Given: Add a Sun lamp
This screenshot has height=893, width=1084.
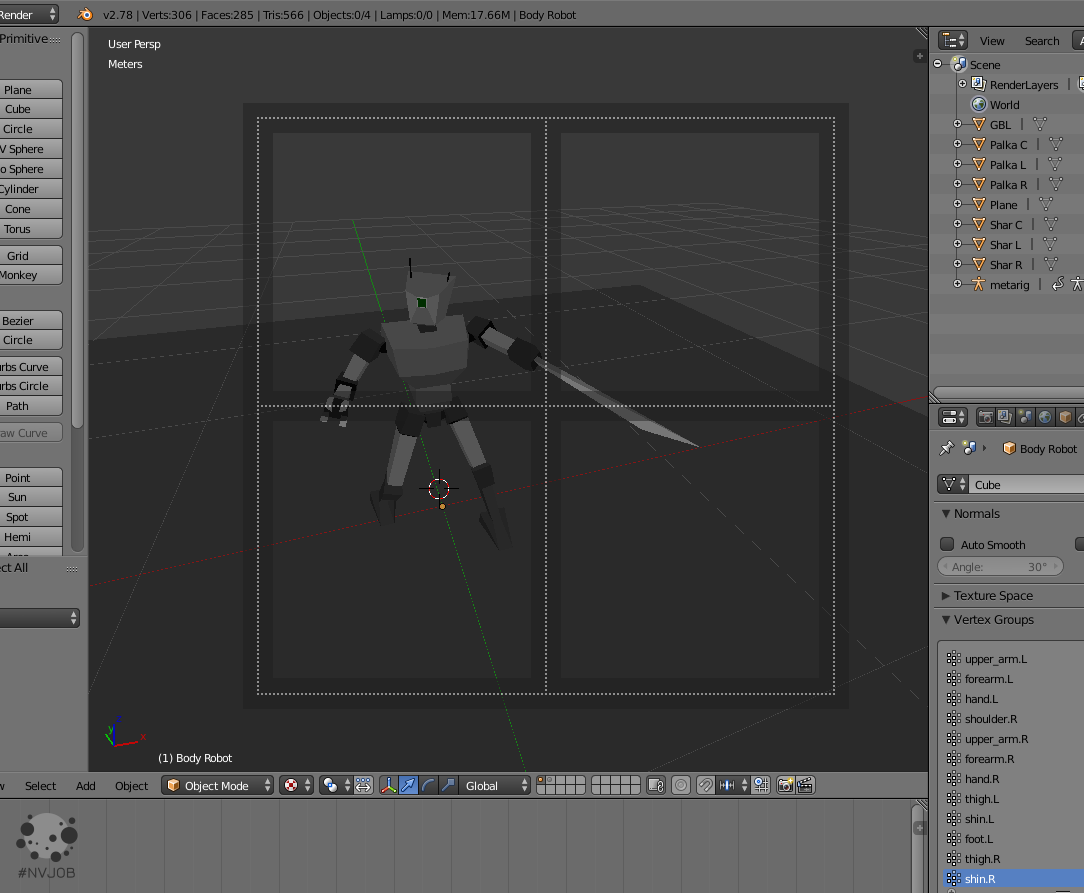Looking at the screenshot, I should click(31, 497).
